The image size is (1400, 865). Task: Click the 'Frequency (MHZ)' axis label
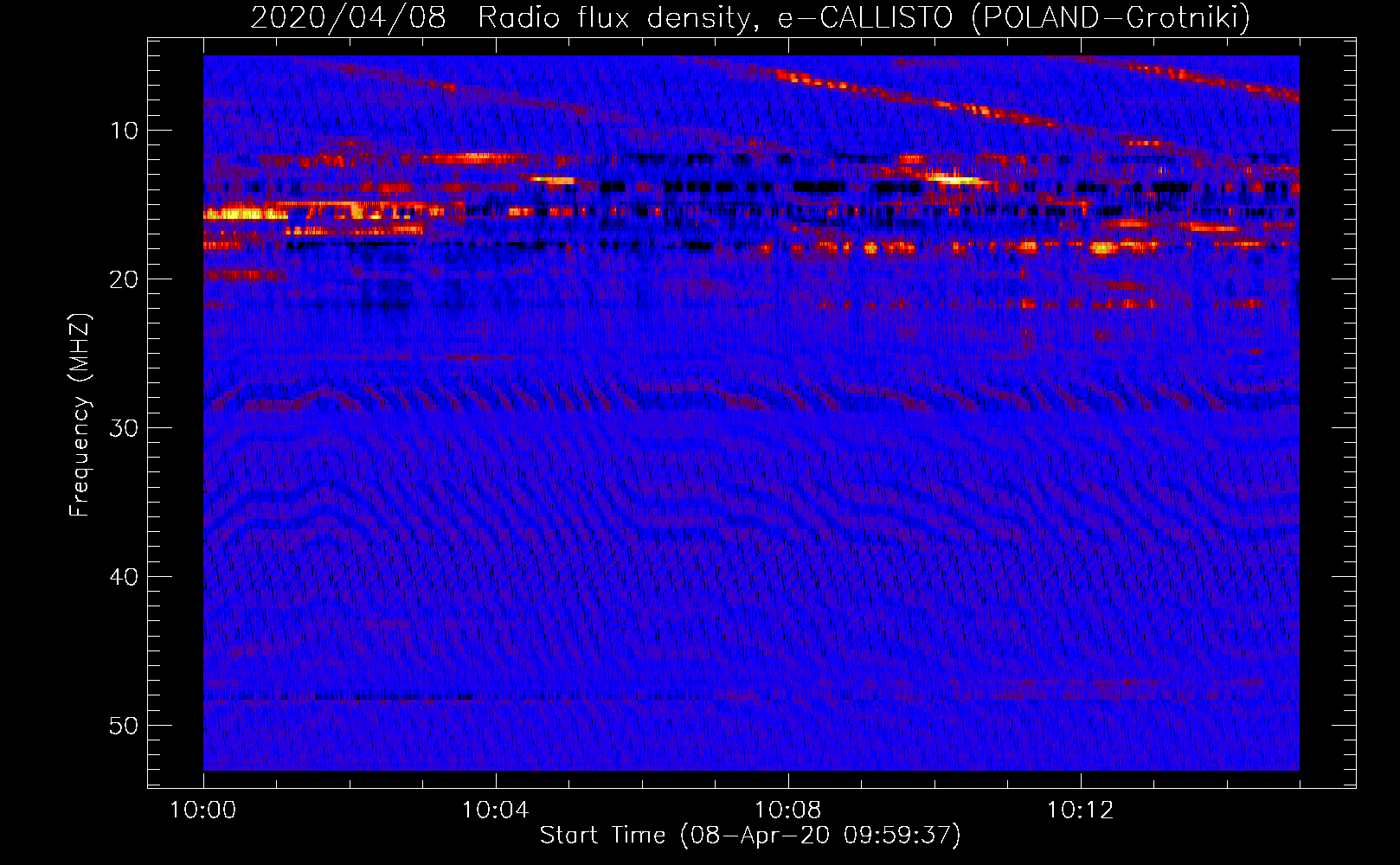pyautogui.click(x=80, y=415)
